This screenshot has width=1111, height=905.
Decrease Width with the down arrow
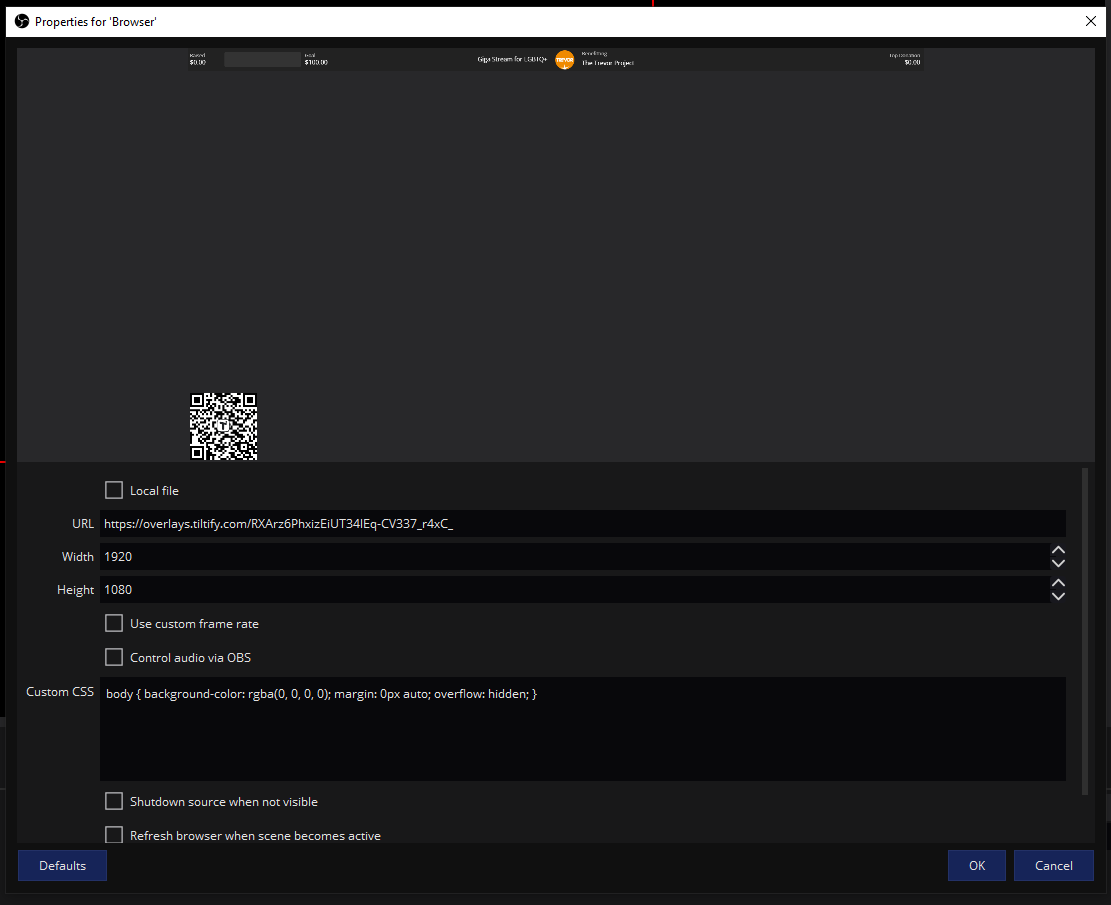click(1058, 563)
